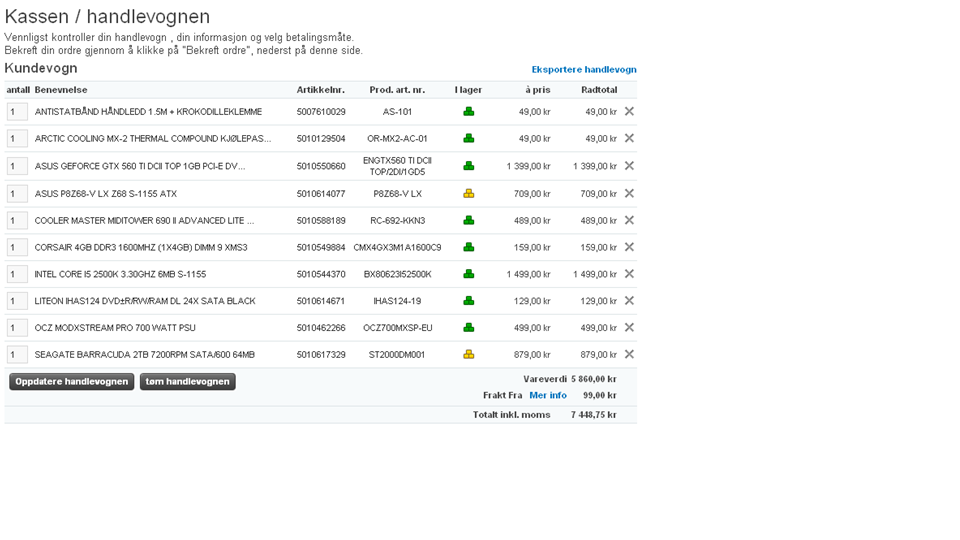Click green stock icon for ARCTIC COOLING MX-2
Screen dimensions: 960x540
(x=468, y=138)
